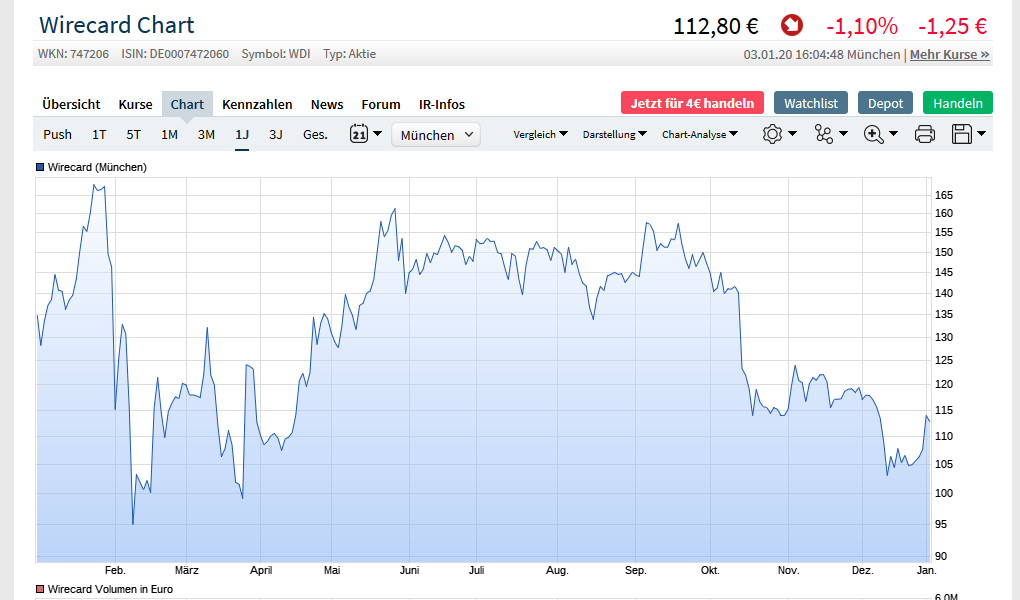Screen dimensions: 1020x600
Task: Click the save diskette icon
Action: (x=962, y=134)
